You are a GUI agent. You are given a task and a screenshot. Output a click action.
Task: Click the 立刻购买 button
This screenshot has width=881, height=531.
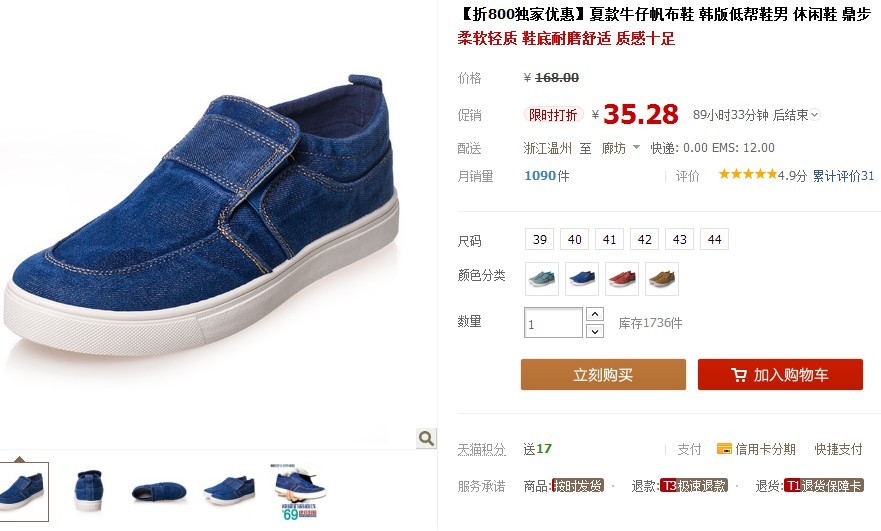point(603,375)
